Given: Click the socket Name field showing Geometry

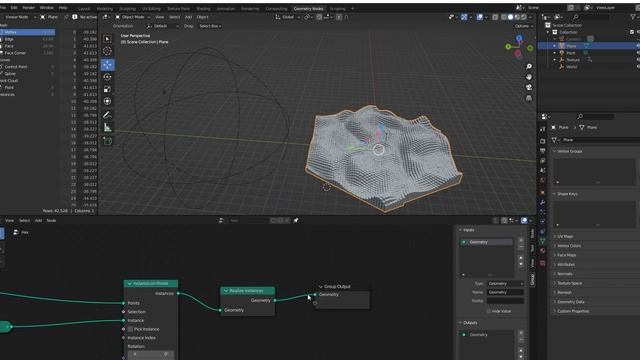Looking at the screenshot, I should point(505,292).
